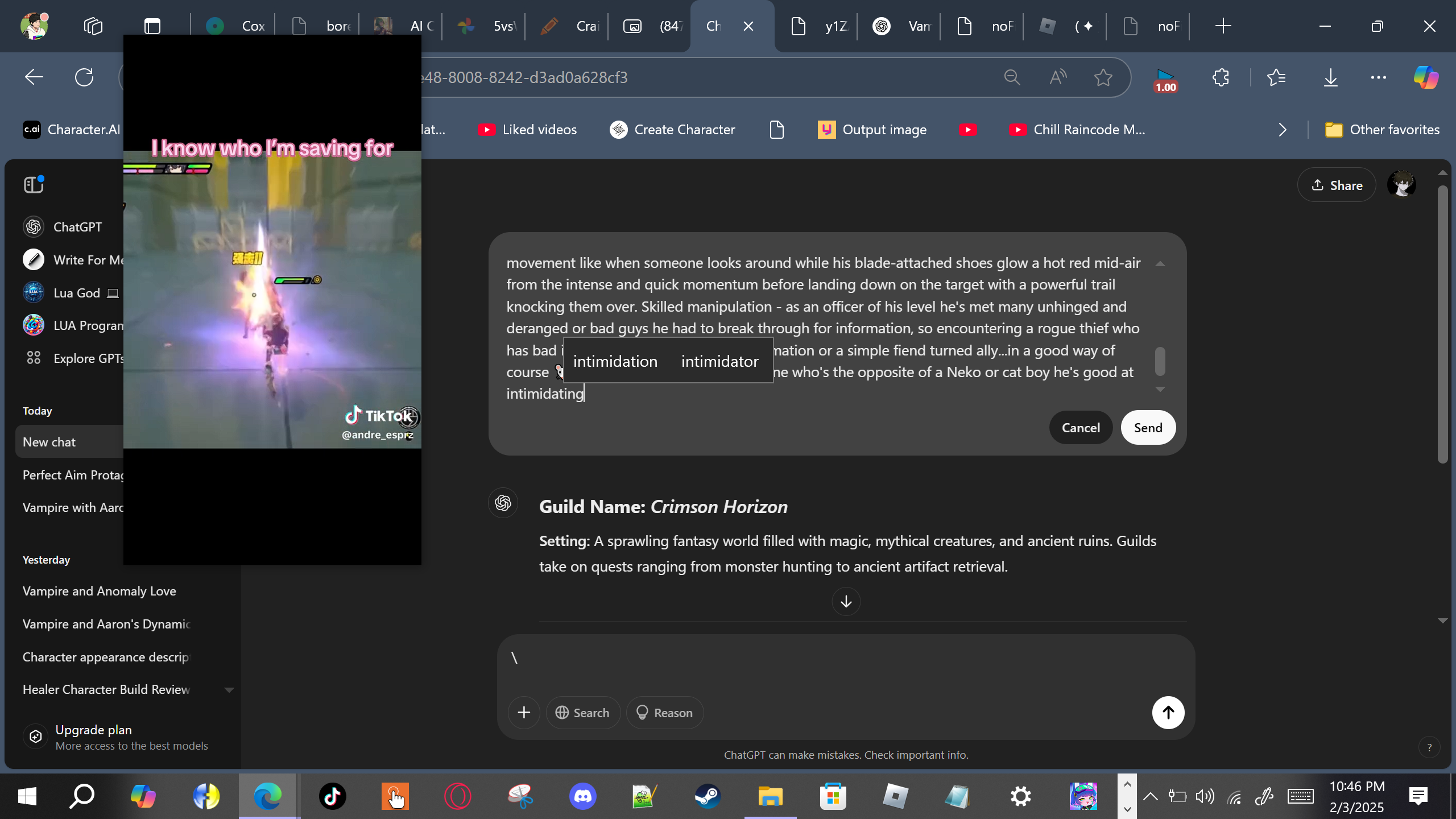Submit the message with the up-arrow button
This screenshot has height=819, width=1456.
(x=1168, y=712)
